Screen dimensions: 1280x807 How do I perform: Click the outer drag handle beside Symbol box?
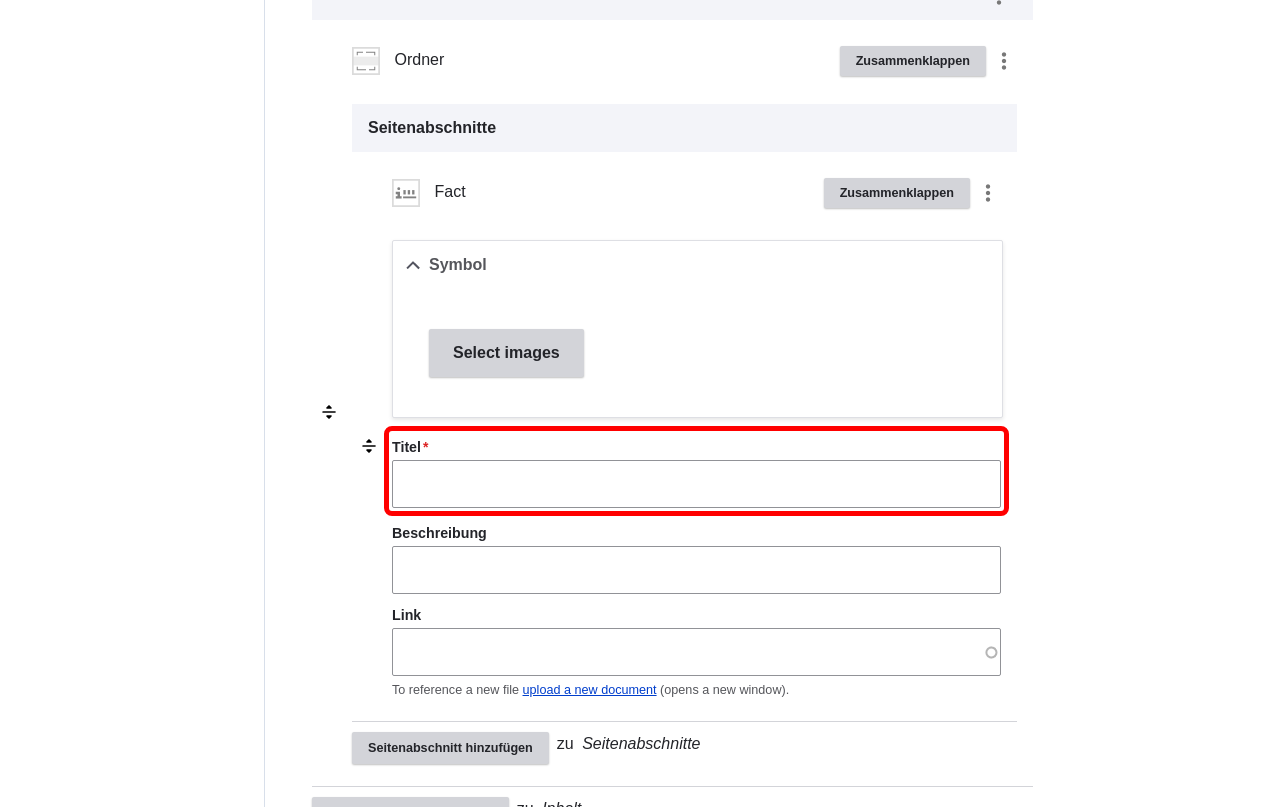coord(329,412)
